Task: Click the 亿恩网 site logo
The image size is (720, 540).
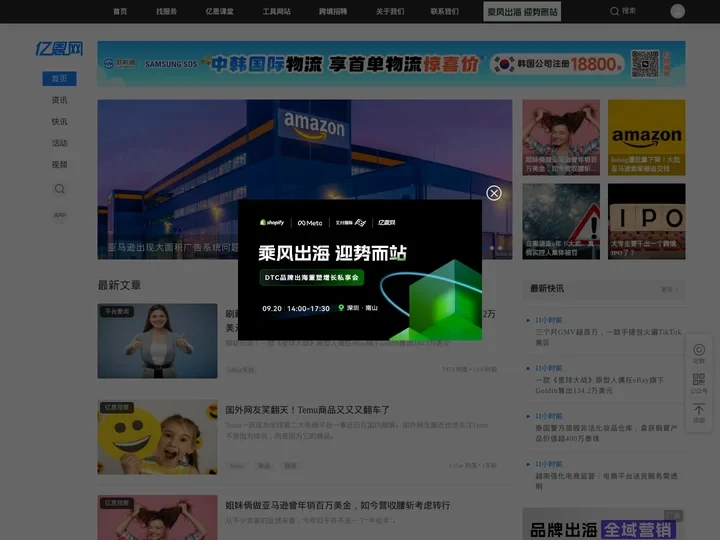Action: pyautogui.click(x=59, y=48)
